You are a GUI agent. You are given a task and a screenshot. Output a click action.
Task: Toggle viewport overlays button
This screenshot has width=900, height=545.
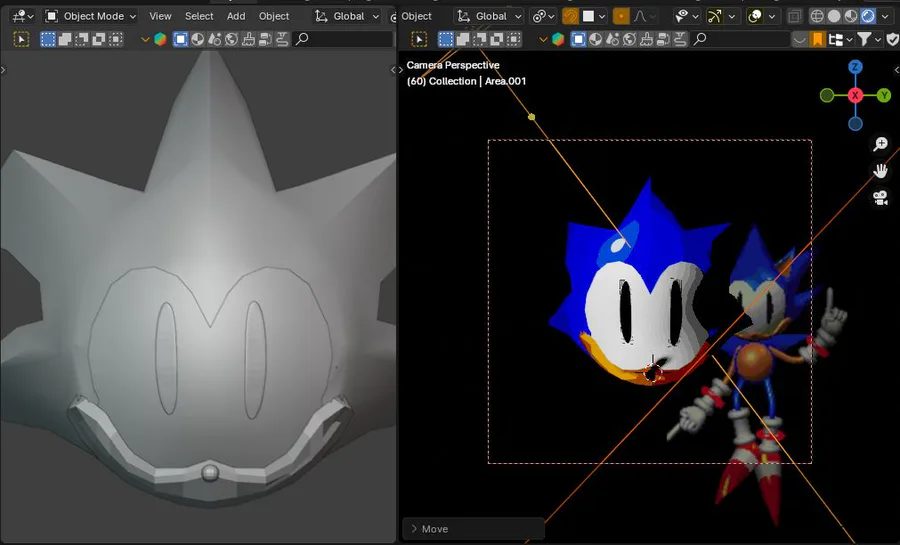coord(754,16)
